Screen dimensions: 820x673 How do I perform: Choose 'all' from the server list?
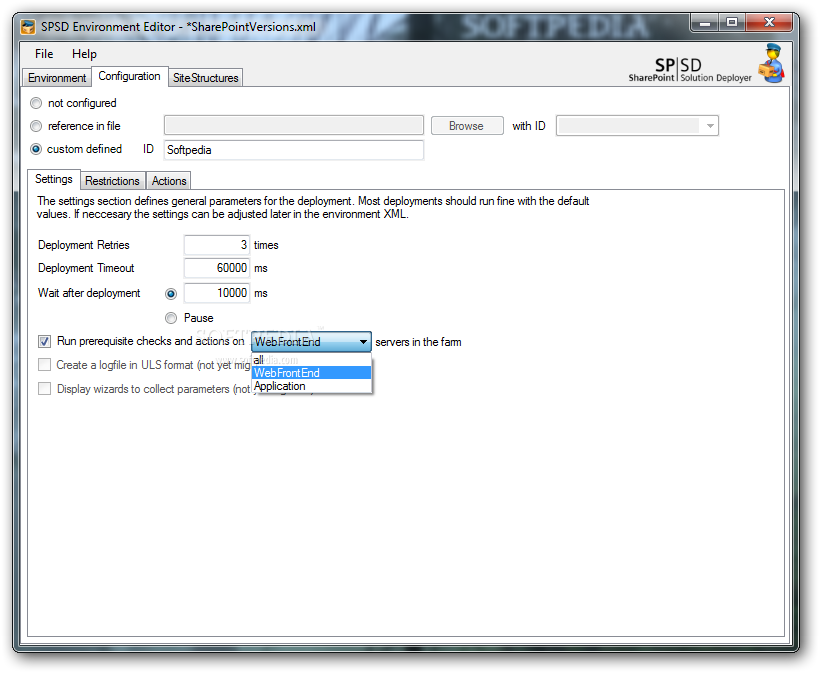click(x=311, y=360)
